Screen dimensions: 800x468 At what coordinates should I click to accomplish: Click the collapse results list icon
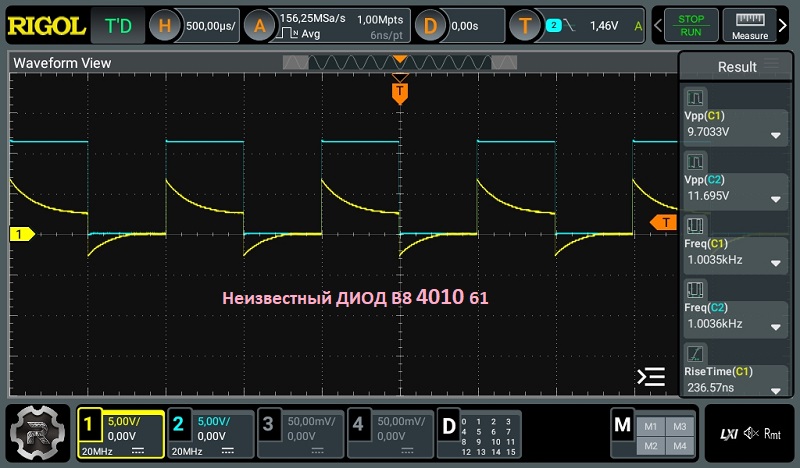pos(651,376)
